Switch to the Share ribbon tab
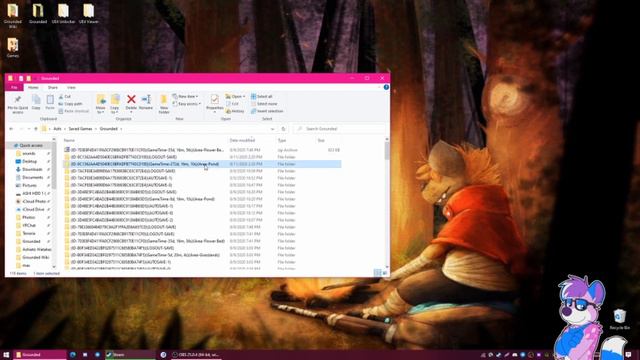Image resolution: width=640 pixels, height=360 pixels. (53, 87)
